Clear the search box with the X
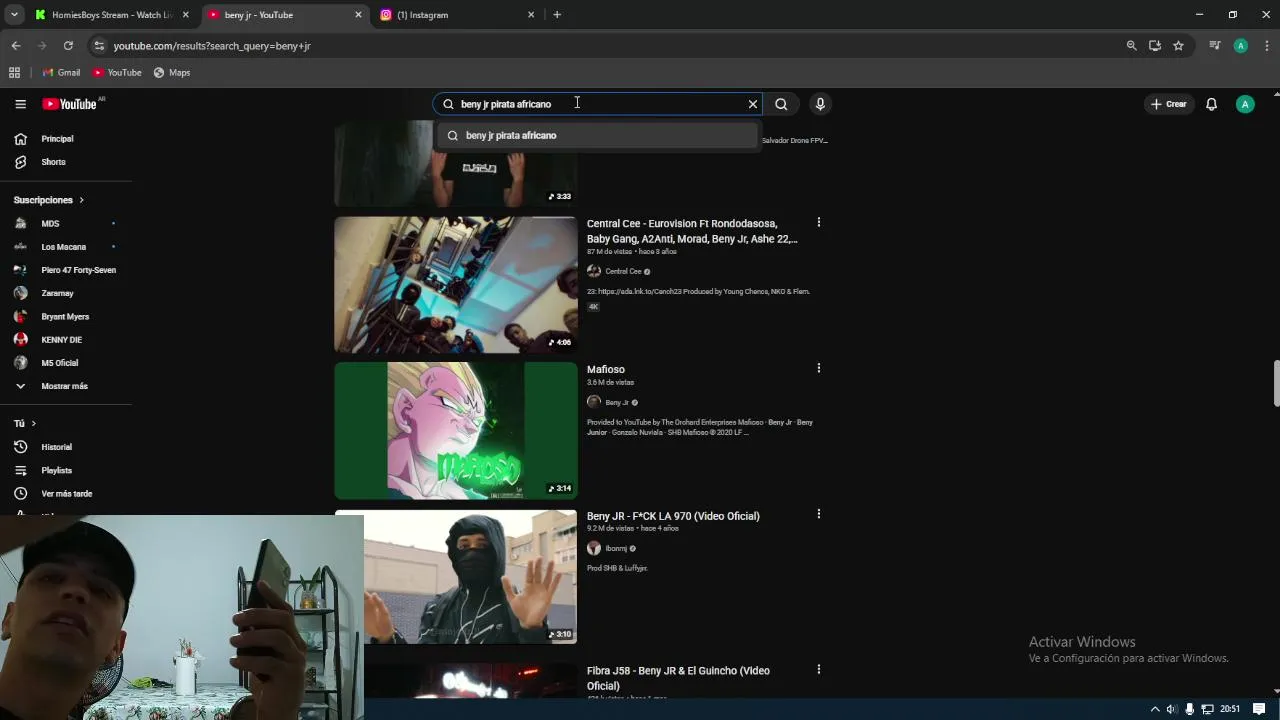 click(753, 104)
